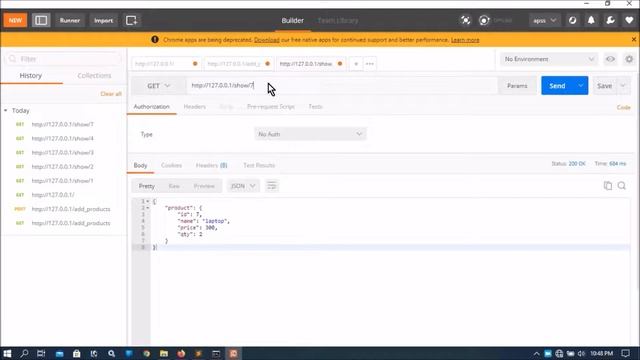The height and width of the screenshot is (360, 640).
Task: Open the POST add_products history entry
Action: click(x=71, y=209)
